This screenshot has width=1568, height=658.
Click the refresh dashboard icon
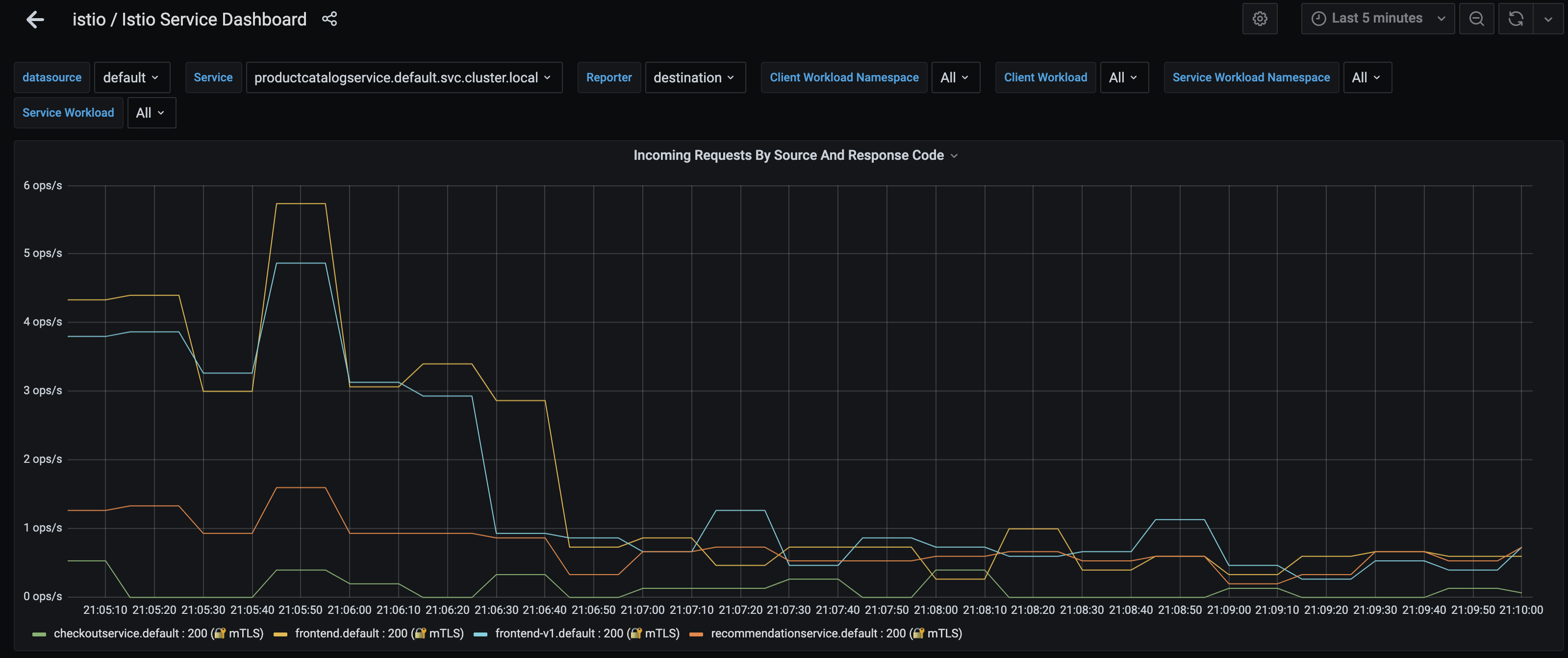(x=1515, y=19)
